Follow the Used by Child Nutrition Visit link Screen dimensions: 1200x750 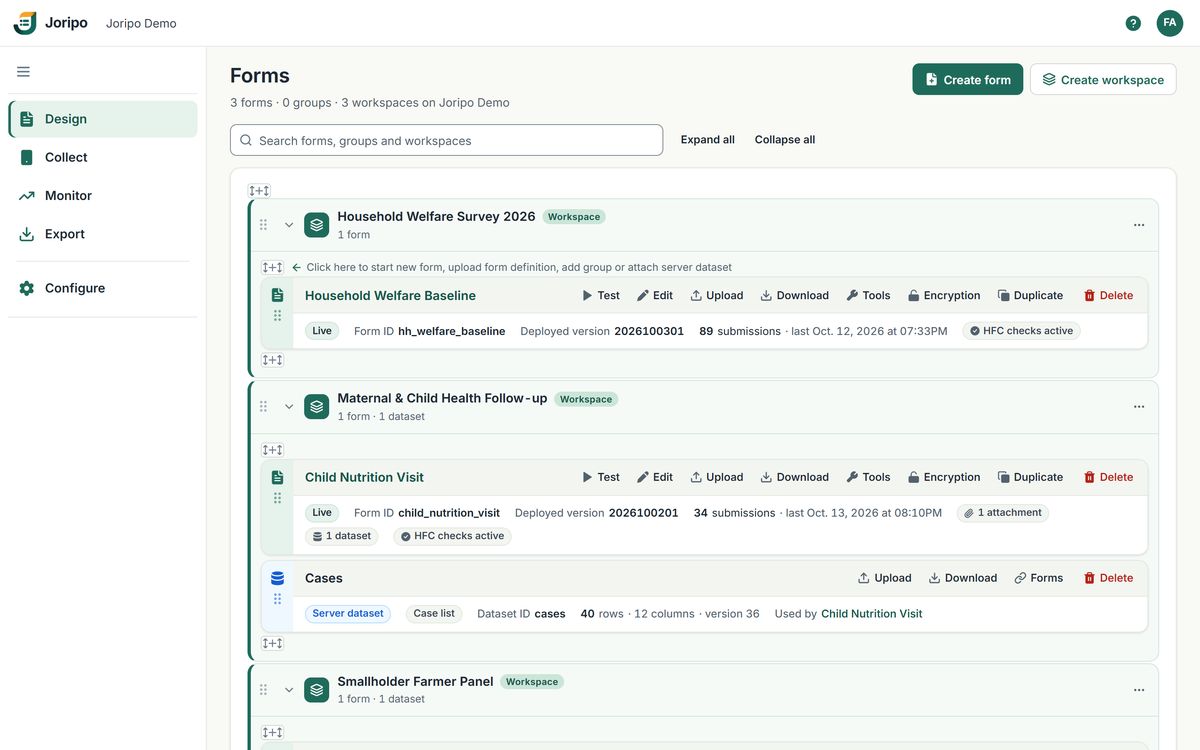[872, 614]
